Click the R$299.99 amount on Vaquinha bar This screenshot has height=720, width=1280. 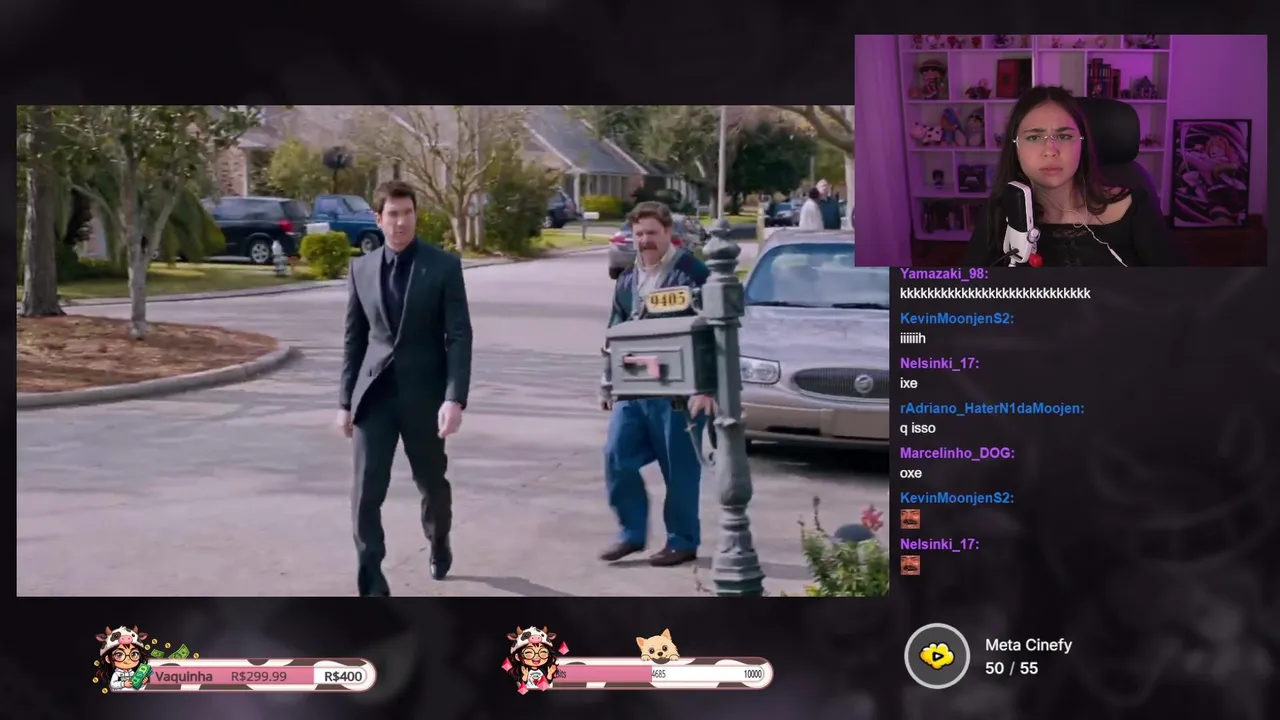[258, 676]
